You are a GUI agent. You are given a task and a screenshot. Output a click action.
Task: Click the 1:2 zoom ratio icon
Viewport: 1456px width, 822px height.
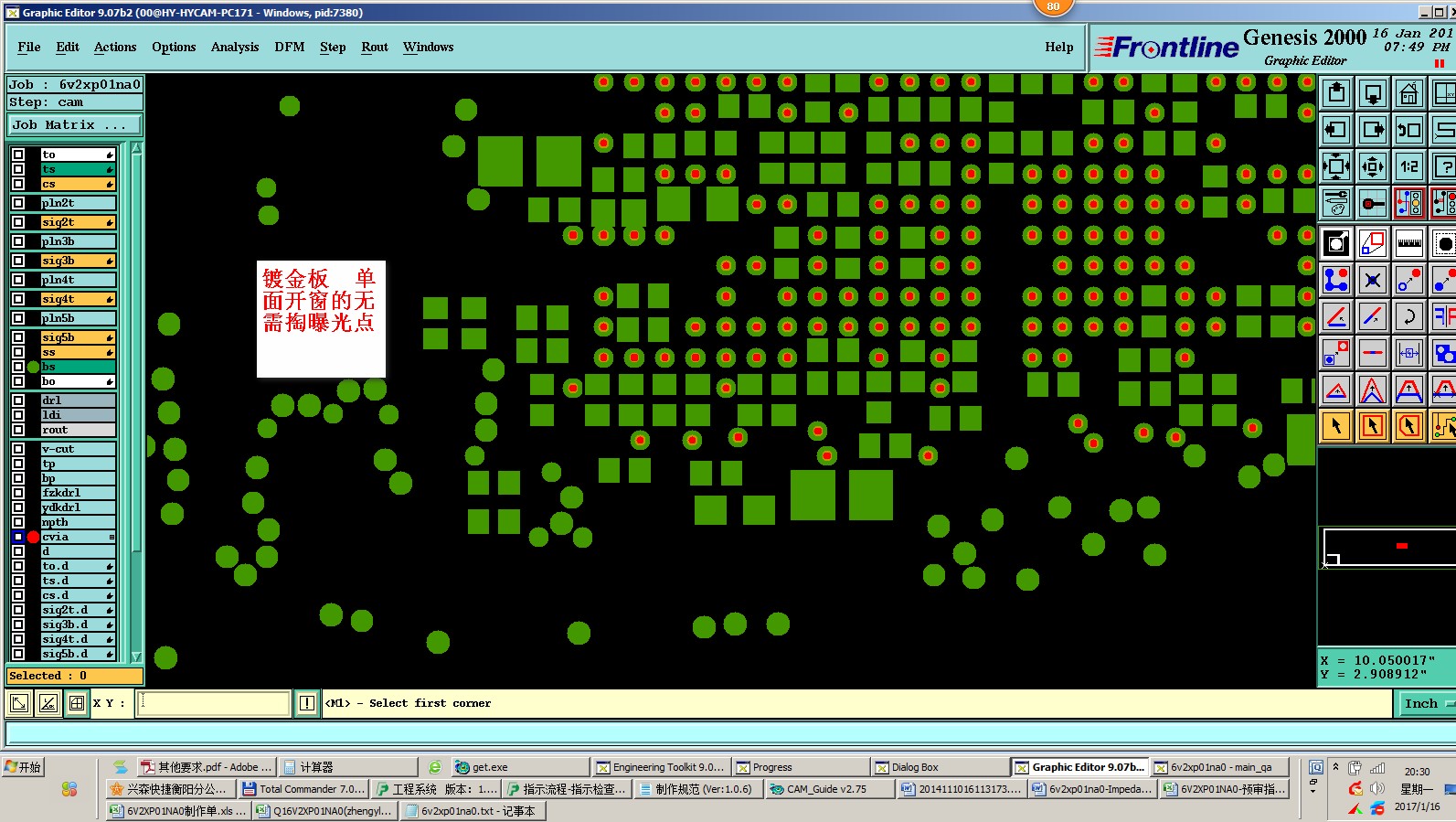tap(1409, 166)
